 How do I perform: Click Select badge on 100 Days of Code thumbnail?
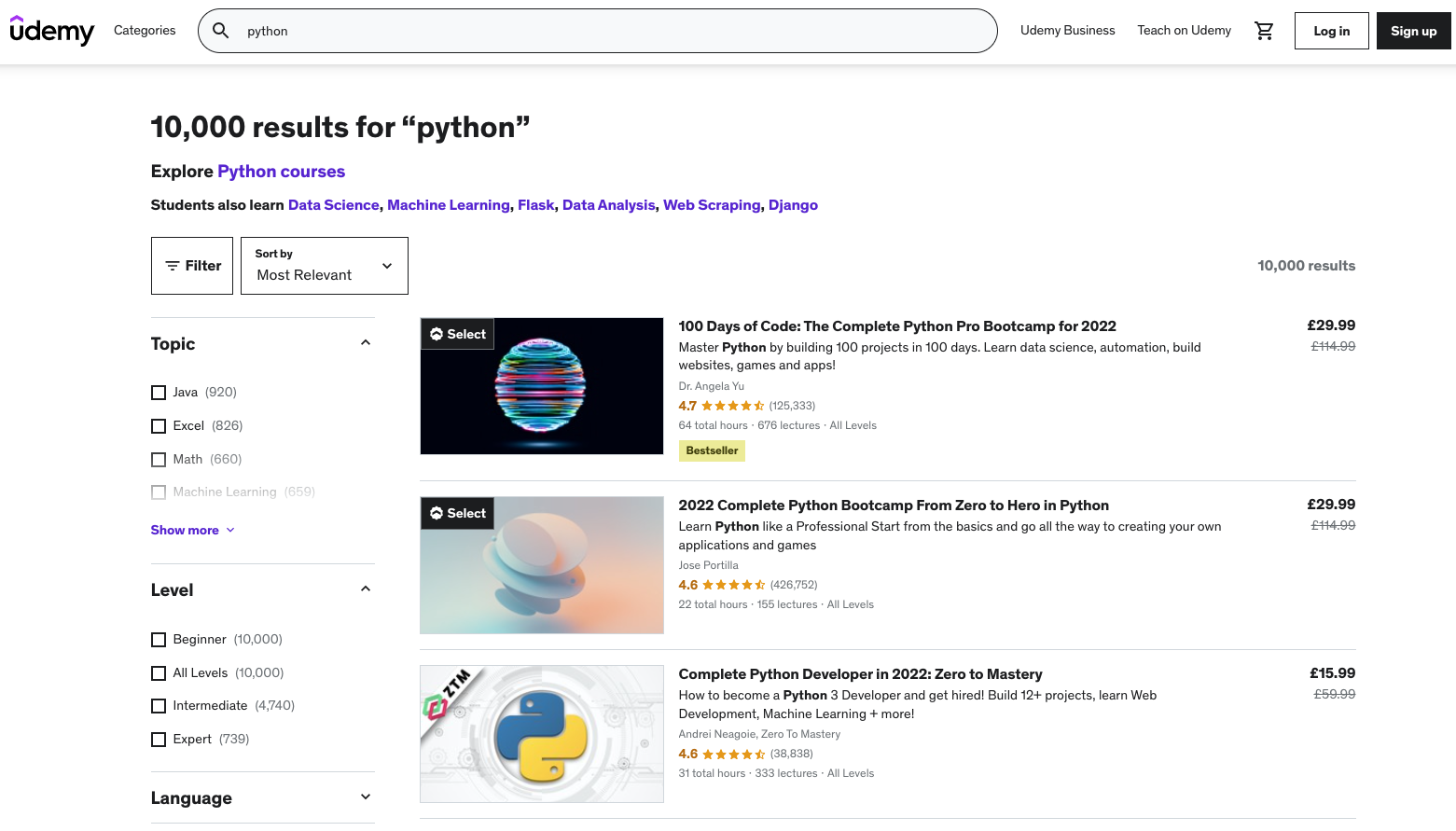[458, 334]
